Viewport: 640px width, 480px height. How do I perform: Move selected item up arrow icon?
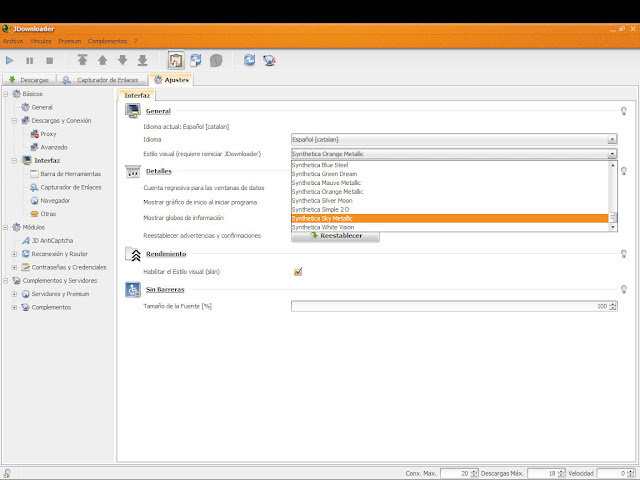tap(102, 60)
